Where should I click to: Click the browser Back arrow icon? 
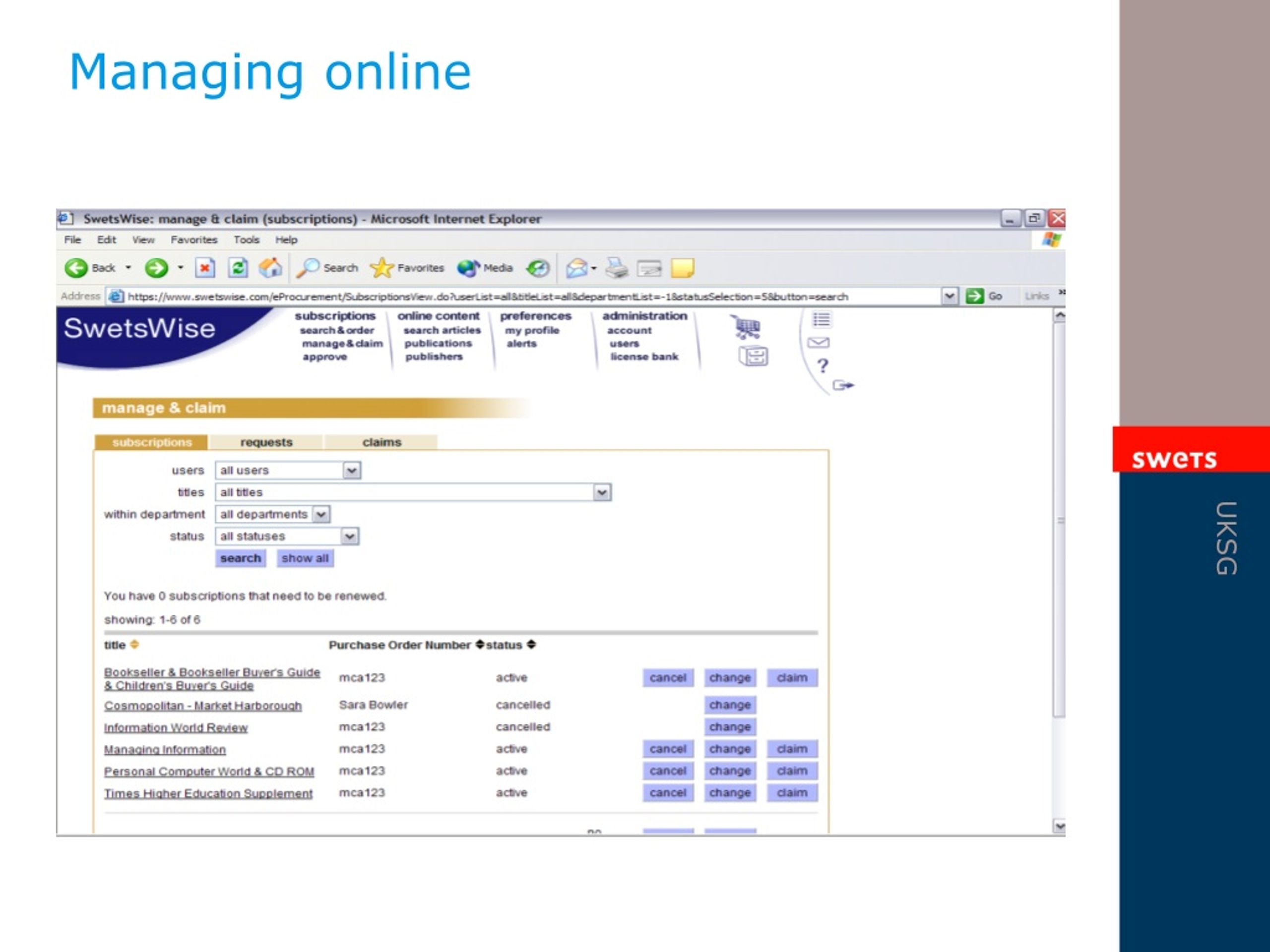pyautogui.click(x=76, y=268)
